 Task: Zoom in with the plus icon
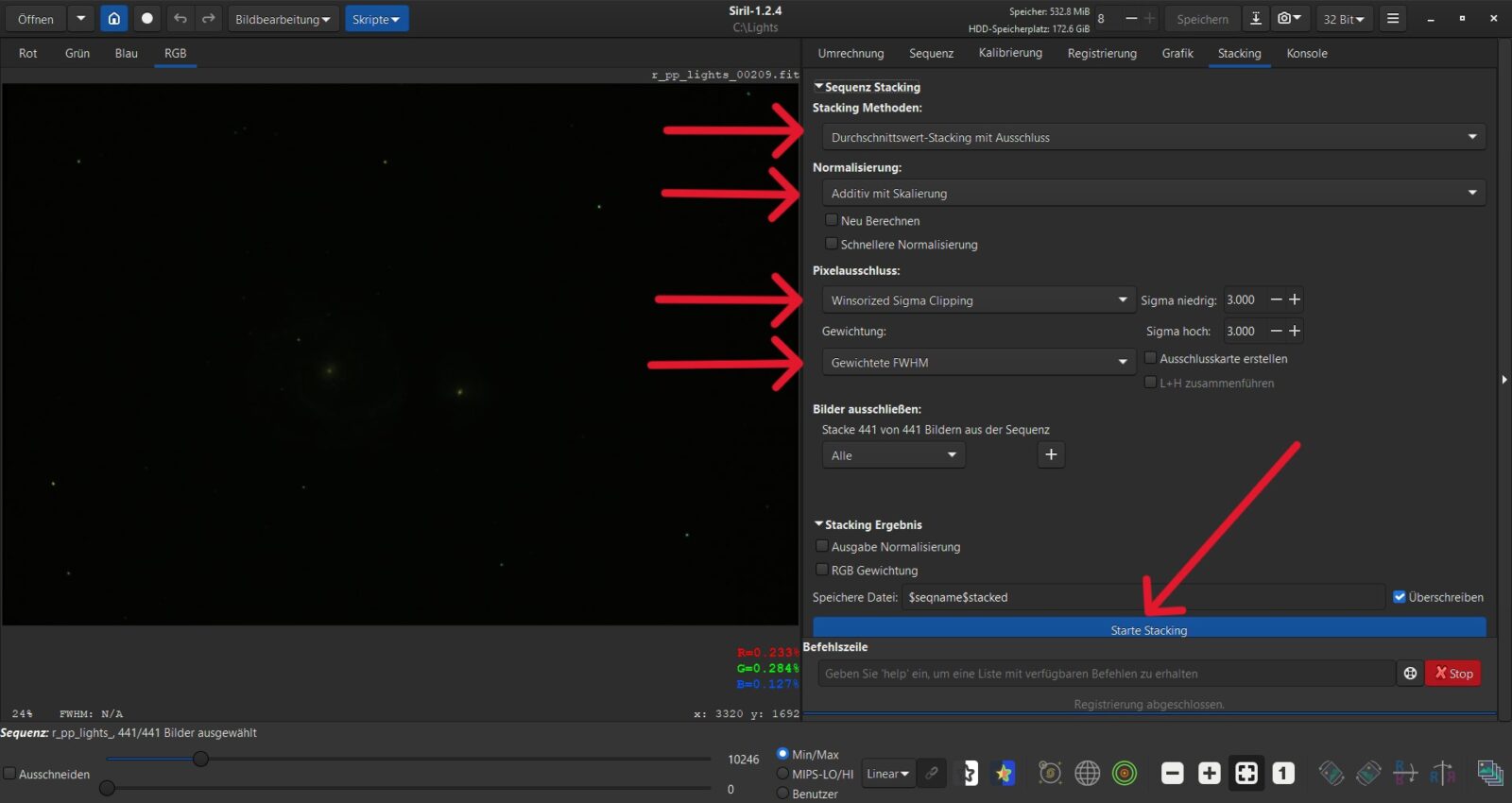coord(1210,774)
